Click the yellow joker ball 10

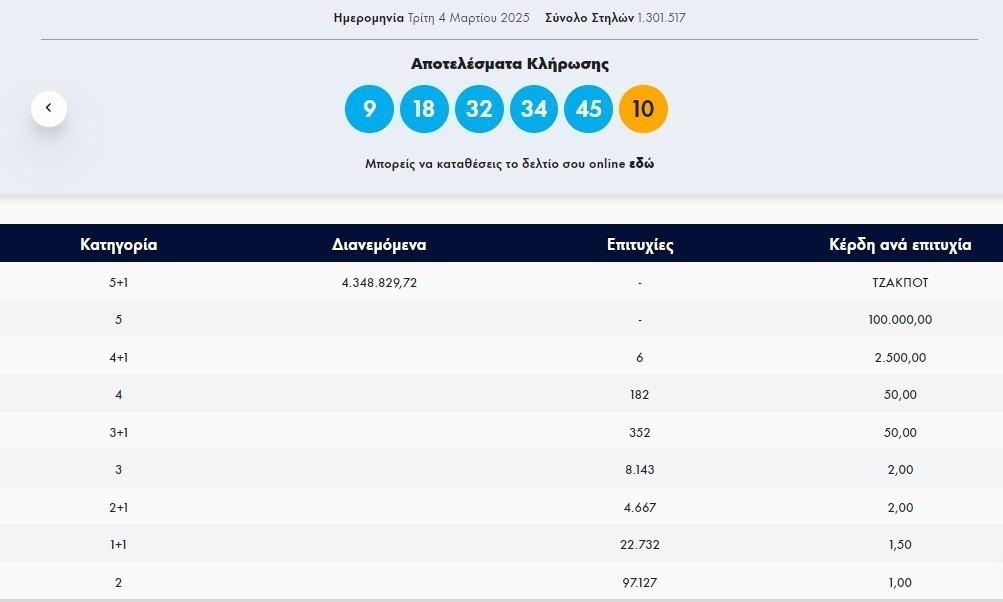click(x=643, y=109)
